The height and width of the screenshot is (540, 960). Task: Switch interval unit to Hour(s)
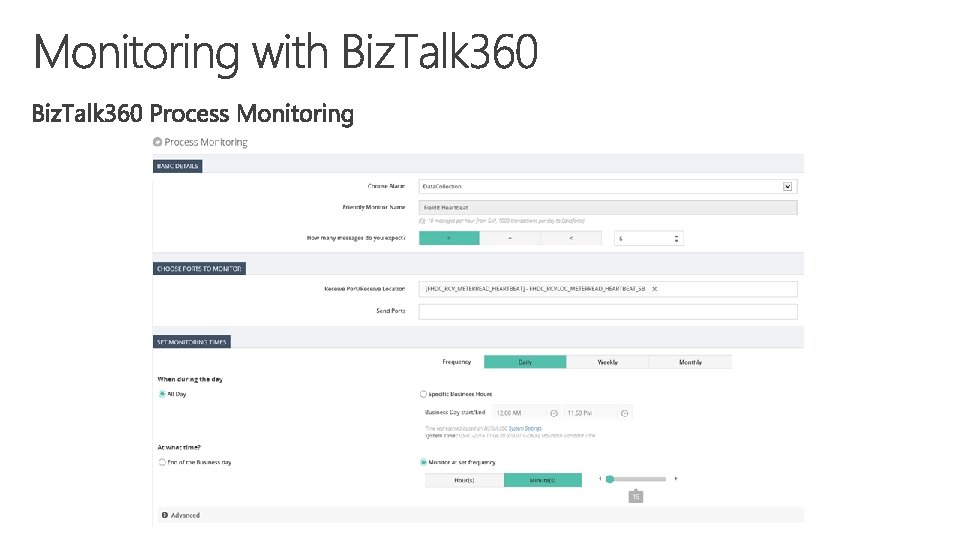point(465,480)
